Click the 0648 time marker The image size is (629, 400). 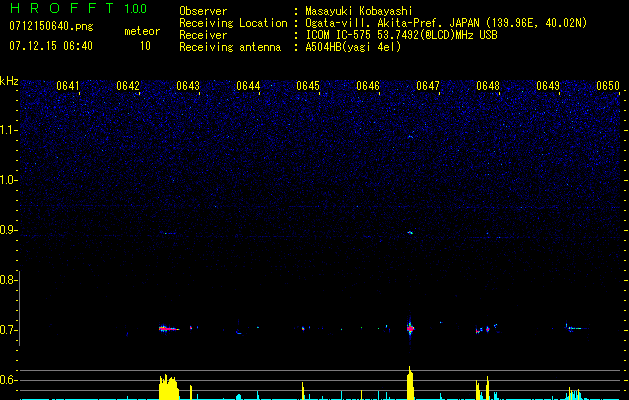click(488, 86)
